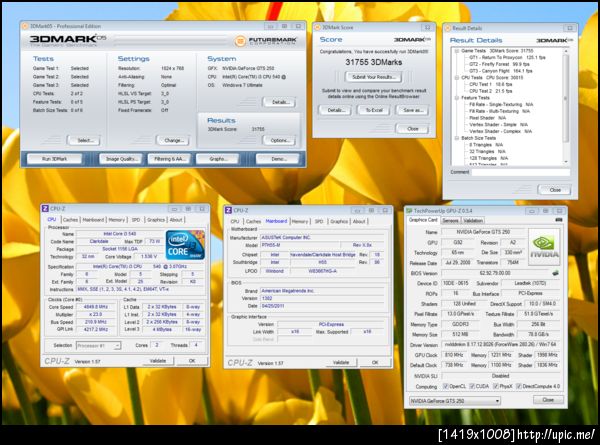This screenshot has width=600, height=445.
Task: Open the Processor #1 selection dropdown
Action: click(98, 346)
